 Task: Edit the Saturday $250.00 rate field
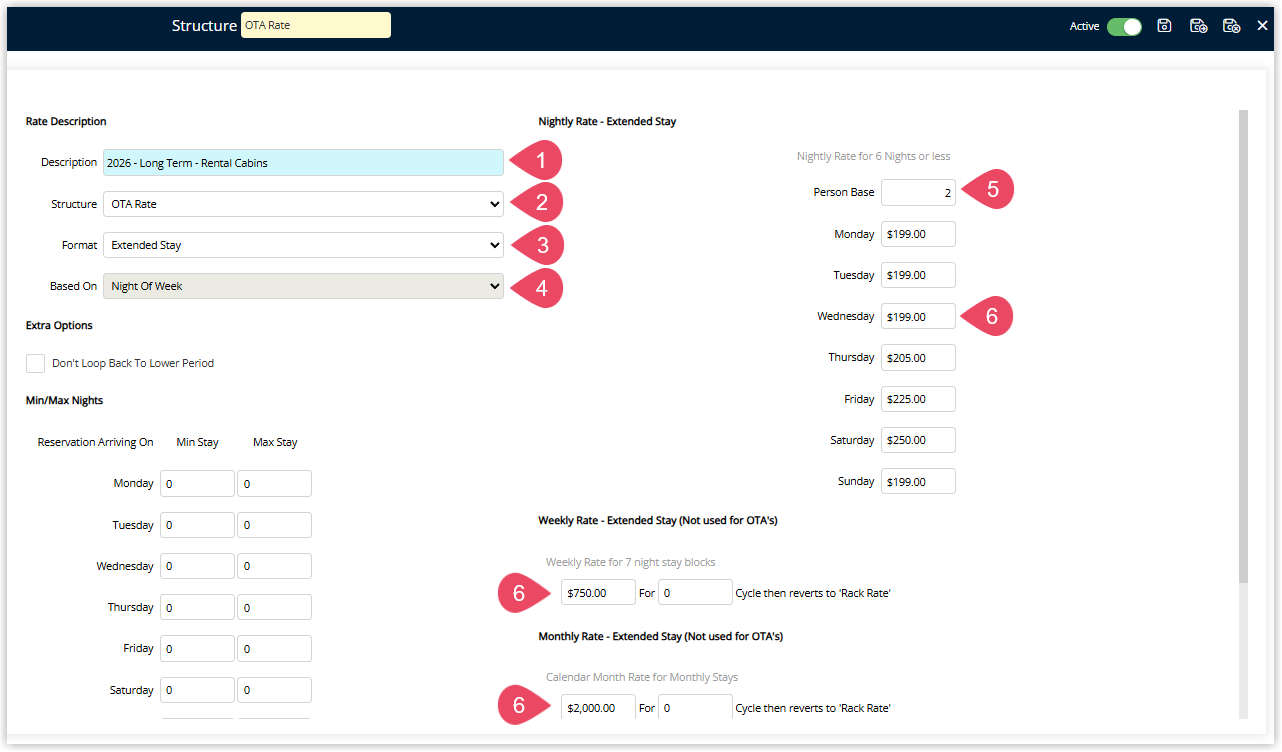918,440
